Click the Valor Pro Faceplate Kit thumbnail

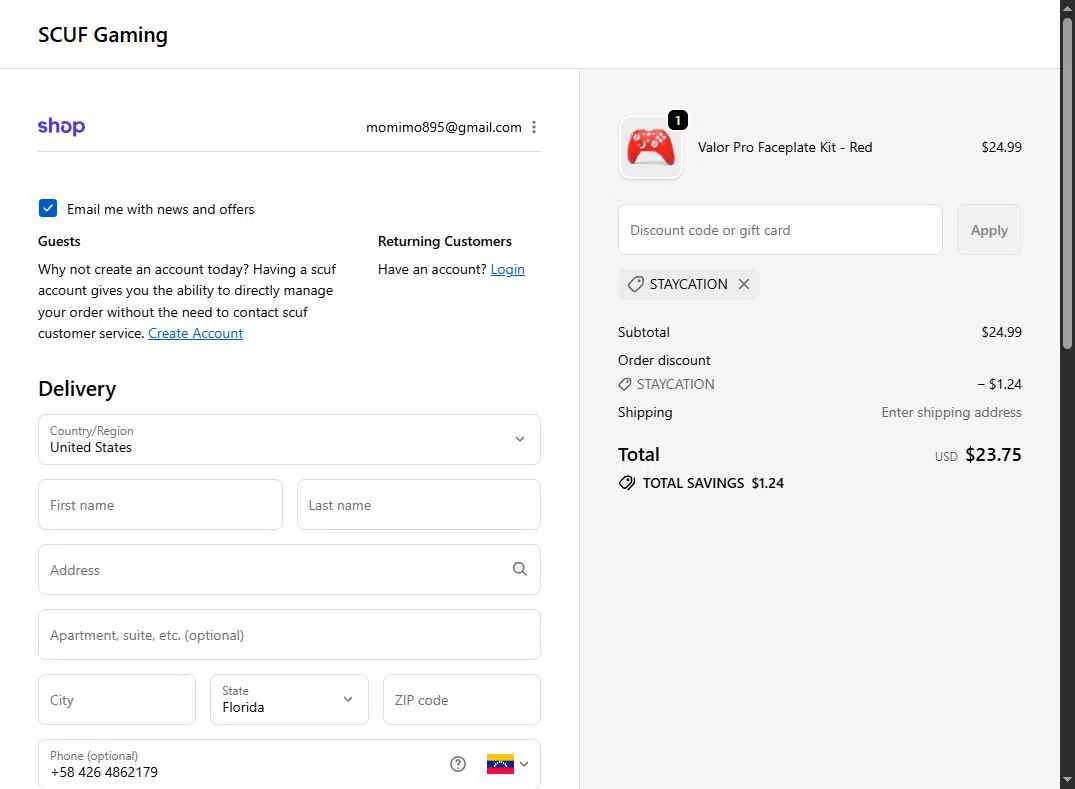point(650,148)
